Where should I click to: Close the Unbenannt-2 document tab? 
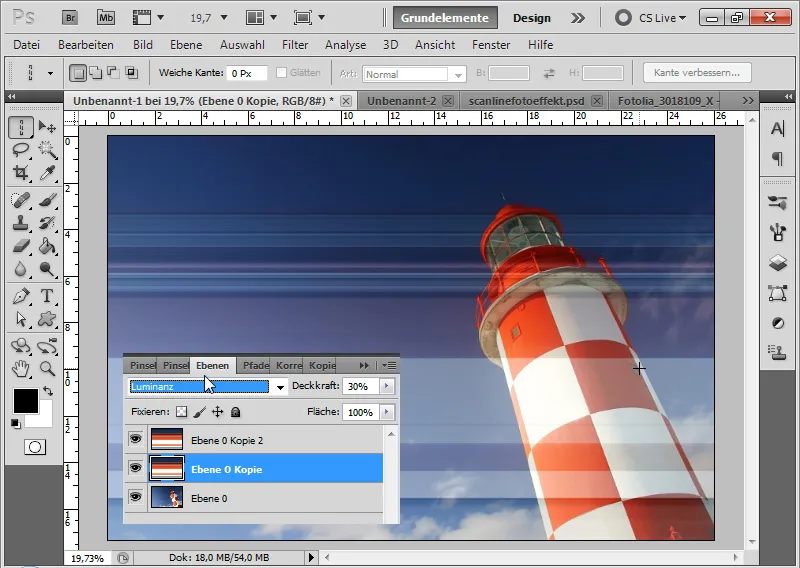click(447, 101)
